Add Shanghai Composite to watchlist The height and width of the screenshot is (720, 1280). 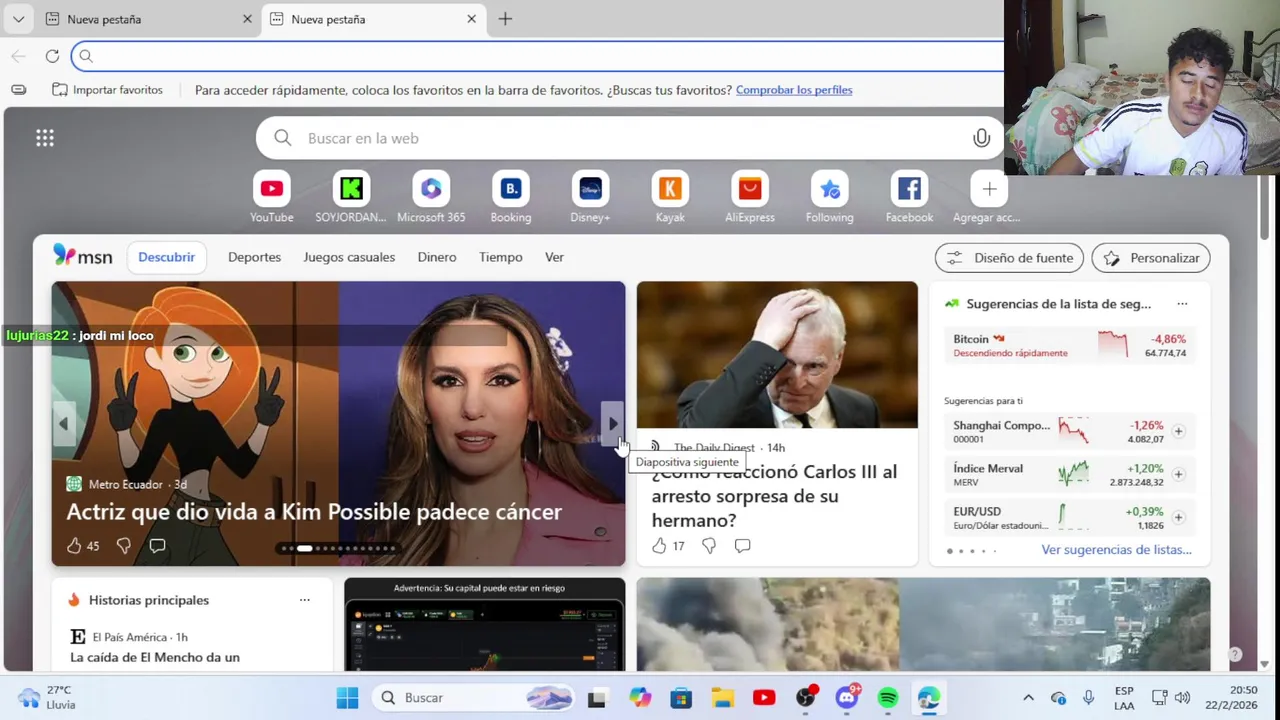(1178, 431)
